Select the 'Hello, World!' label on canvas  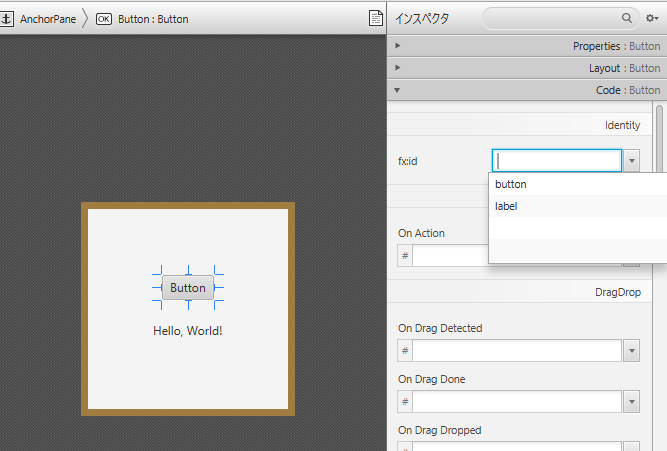tap(188, 331)
